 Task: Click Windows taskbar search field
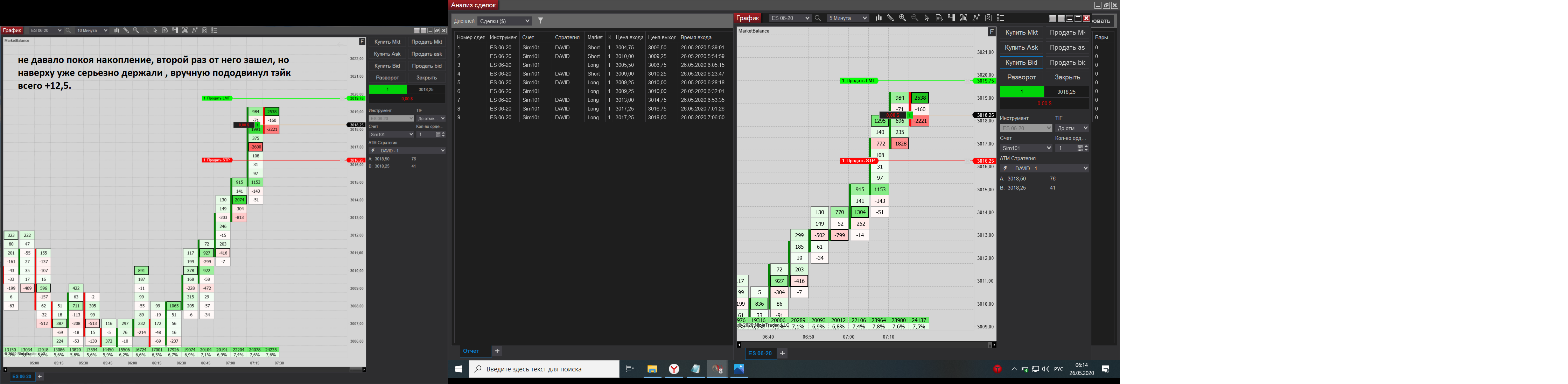pos(545,369)
